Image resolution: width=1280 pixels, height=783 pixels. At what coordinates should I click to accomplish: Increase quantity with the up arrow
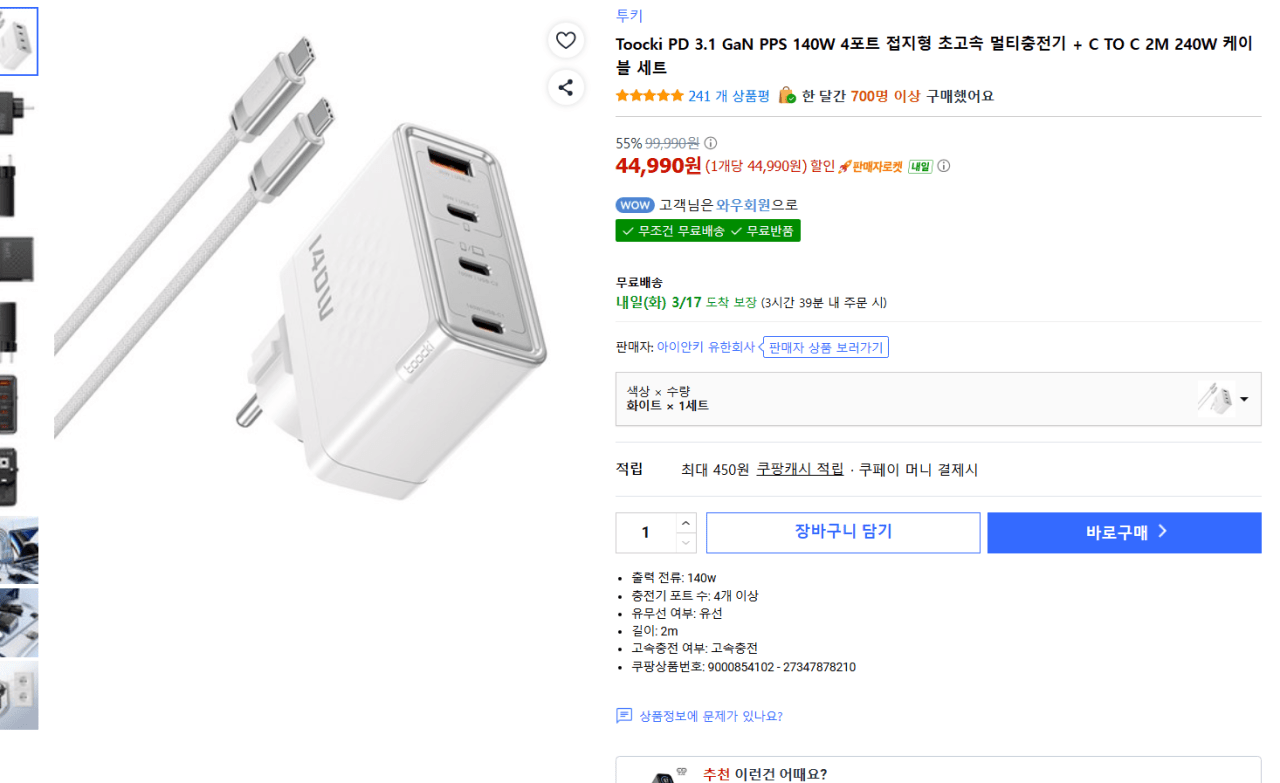pos(685,522)
